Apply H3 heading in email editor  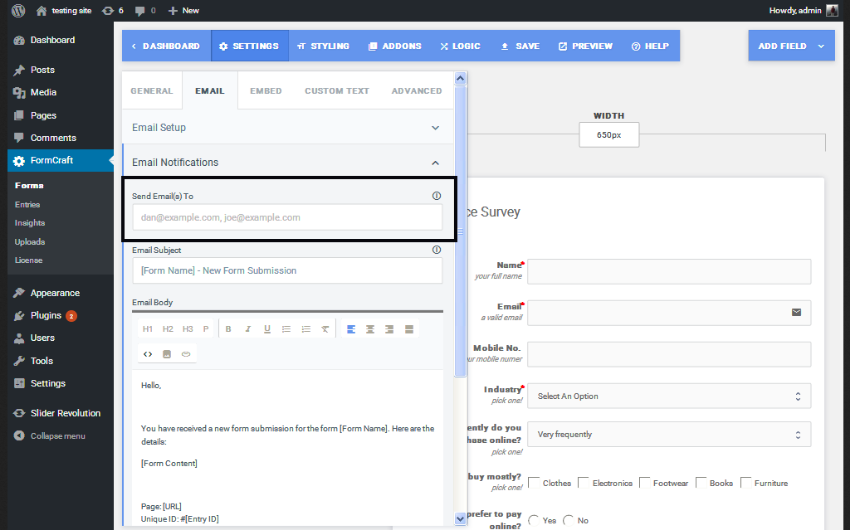188,329
